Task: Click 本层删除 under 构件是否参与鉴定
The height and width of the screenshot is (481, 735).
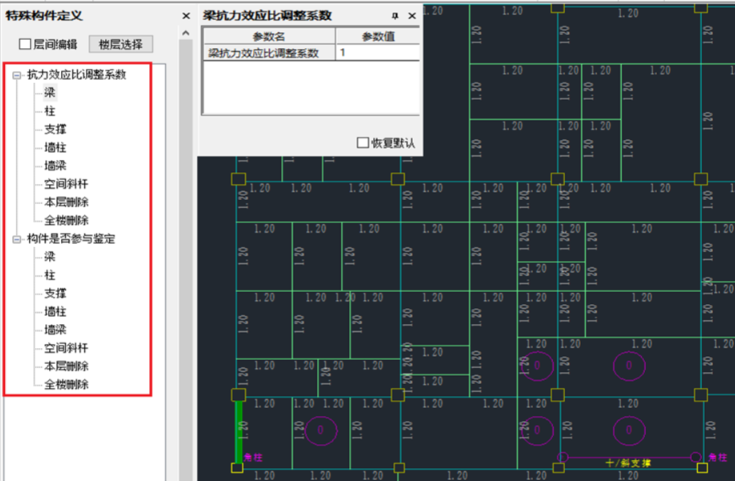Action: [66, 366]
